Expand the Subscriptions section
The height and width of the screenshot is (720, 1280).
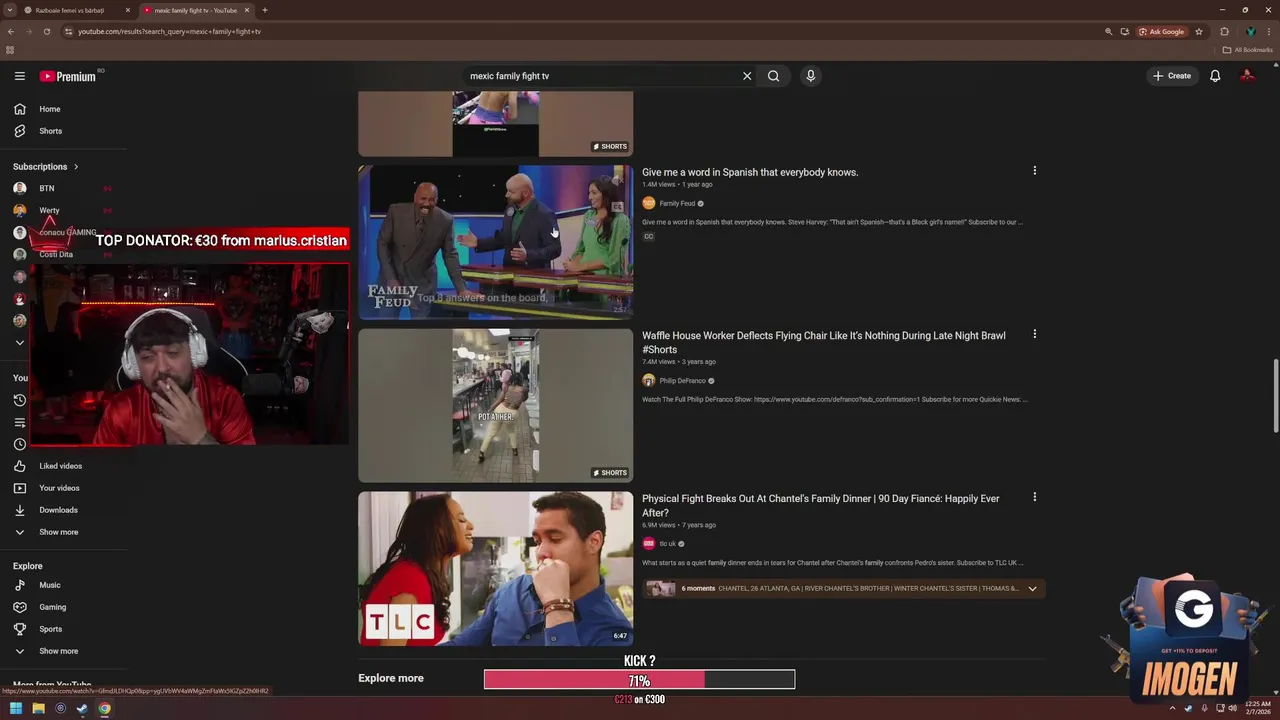46,167
